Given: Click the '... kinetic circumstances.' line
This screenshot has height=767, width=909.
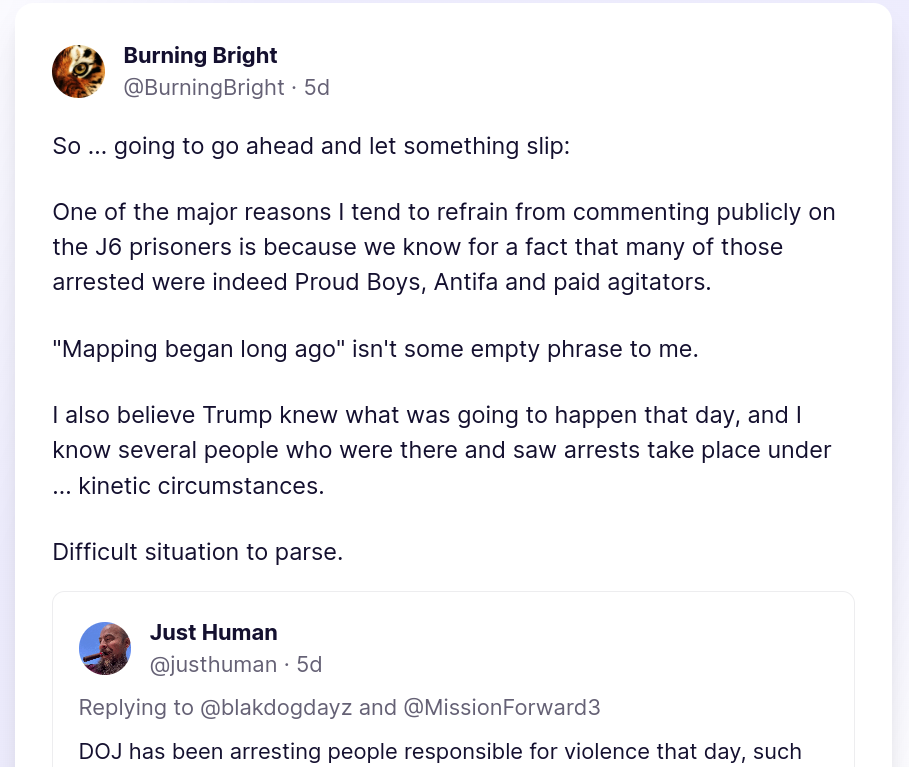Looking at the screenshot, I should [x=188, y=487].
